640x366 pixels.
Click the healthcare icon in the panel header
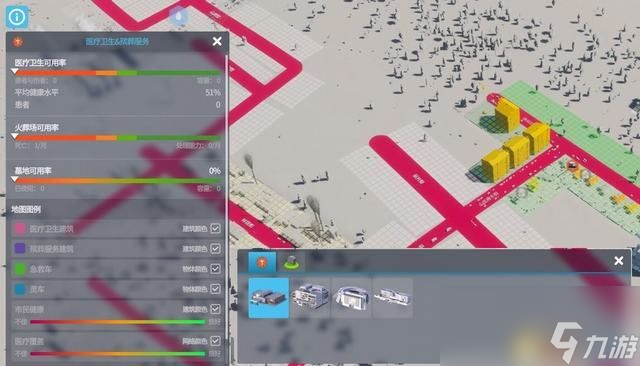tap(18, 42)
